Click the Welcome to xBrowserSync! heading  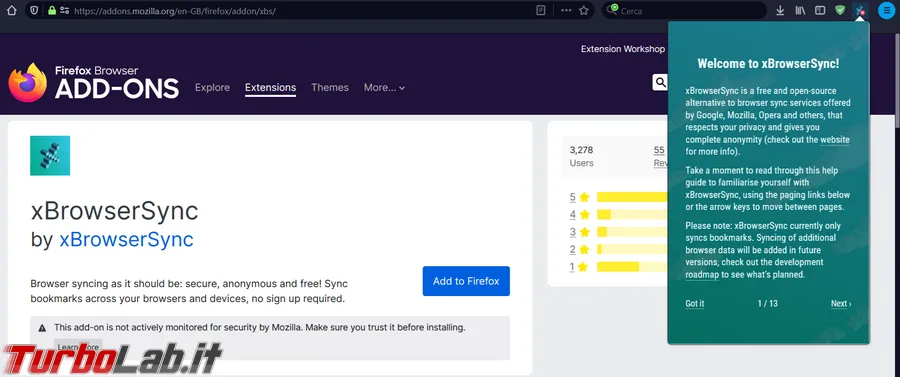768,64
